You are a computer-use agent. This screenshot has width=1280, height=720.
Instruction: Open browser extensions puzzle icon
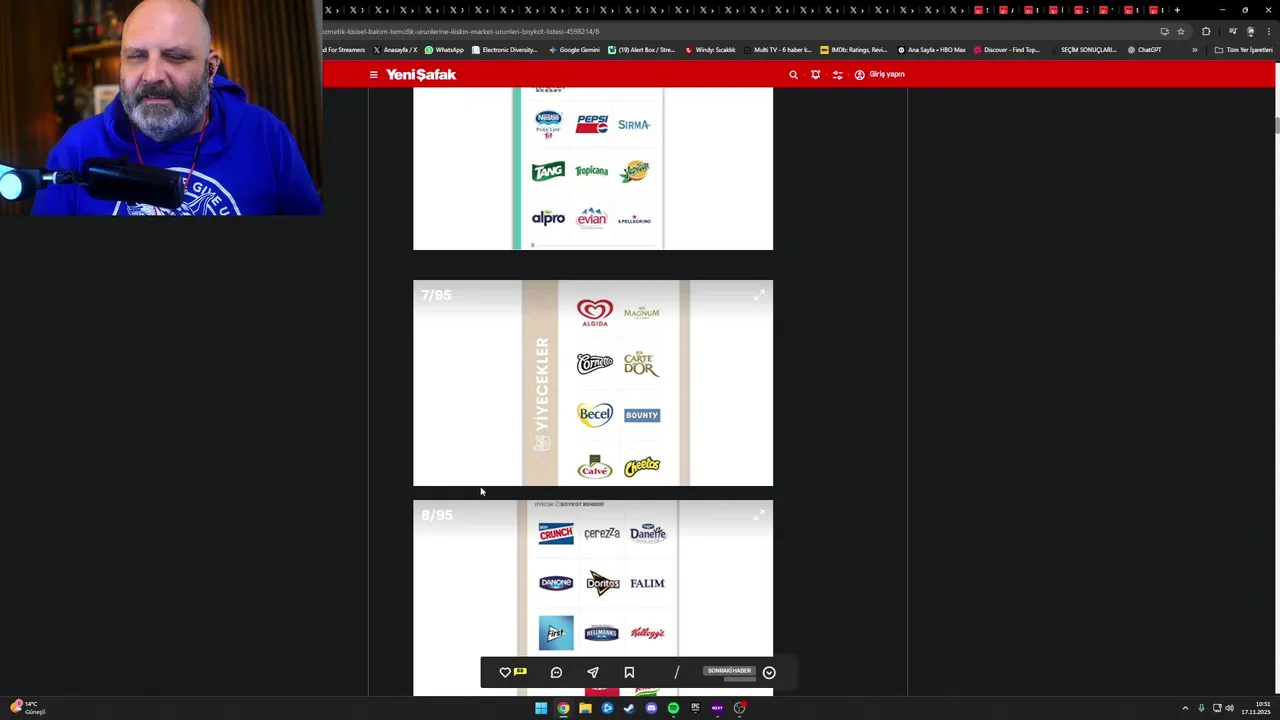[1206, 31]
